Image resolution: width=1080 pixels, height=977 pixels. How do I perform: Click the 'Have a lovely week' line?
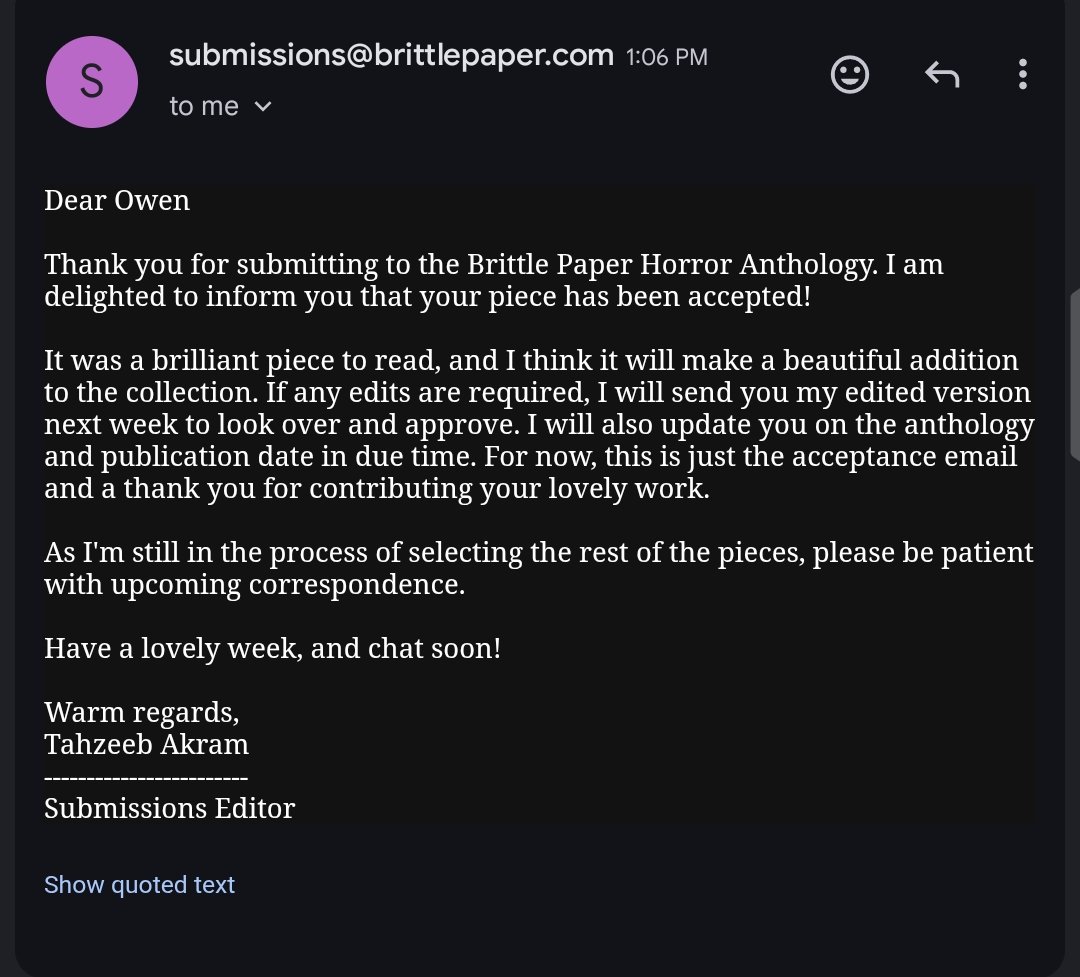tap(272, 648)
